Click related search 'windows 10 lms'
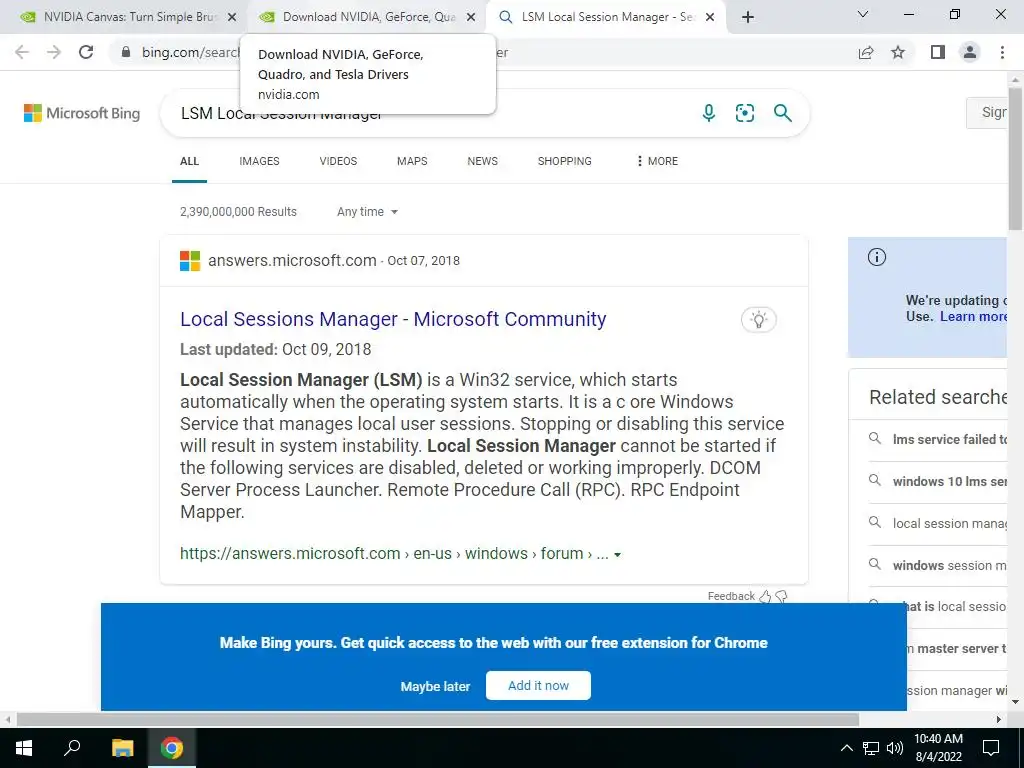This screenshot has width=1024, height=768. click(950, 481)
